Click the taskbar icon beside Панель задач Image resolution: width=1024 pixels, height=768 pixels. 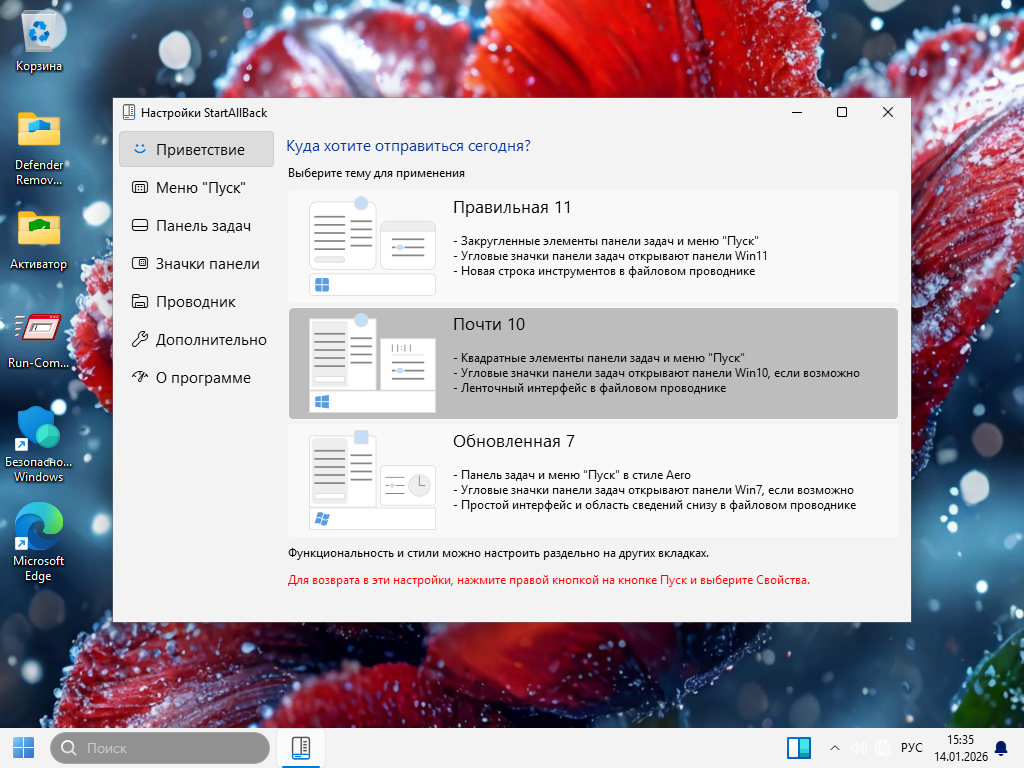[140, 225]
